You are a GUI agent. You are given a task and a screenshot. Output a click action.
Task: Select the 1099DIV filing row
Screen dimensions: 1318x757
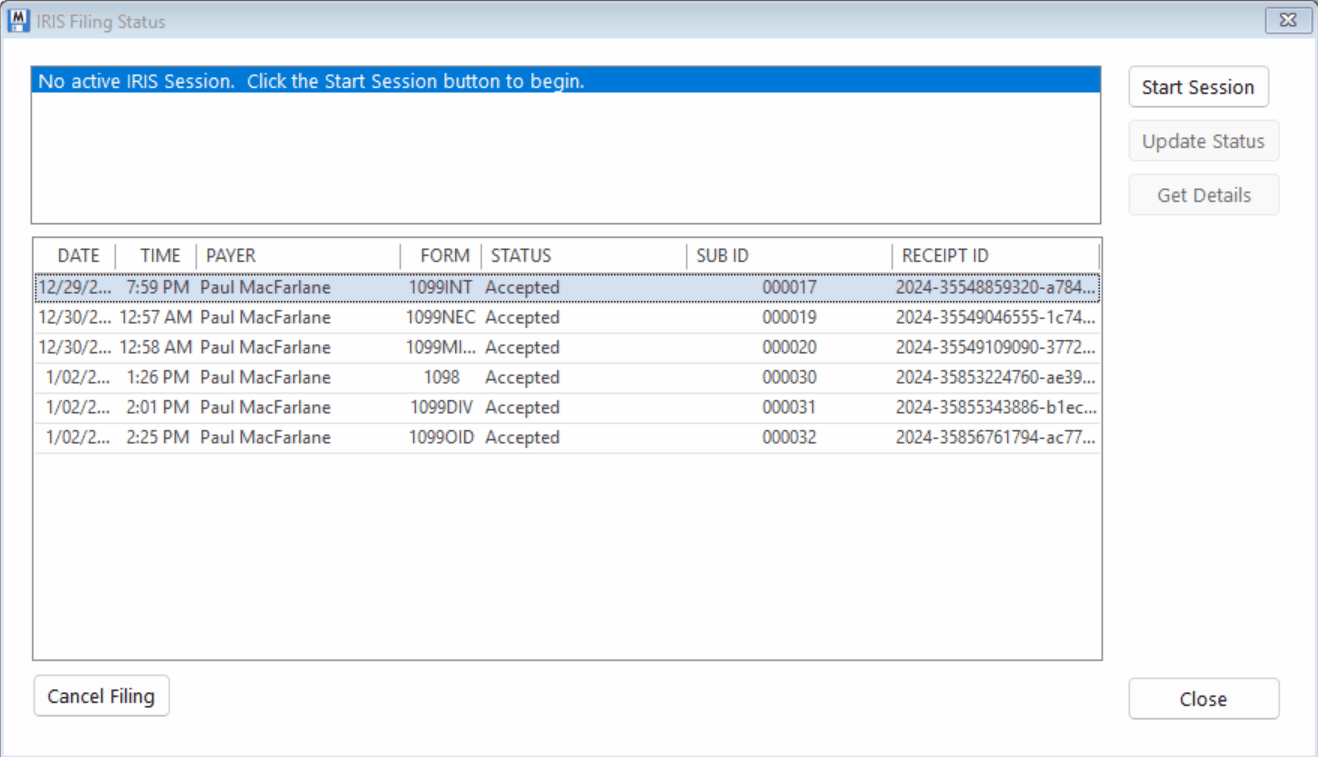[567, 408]
